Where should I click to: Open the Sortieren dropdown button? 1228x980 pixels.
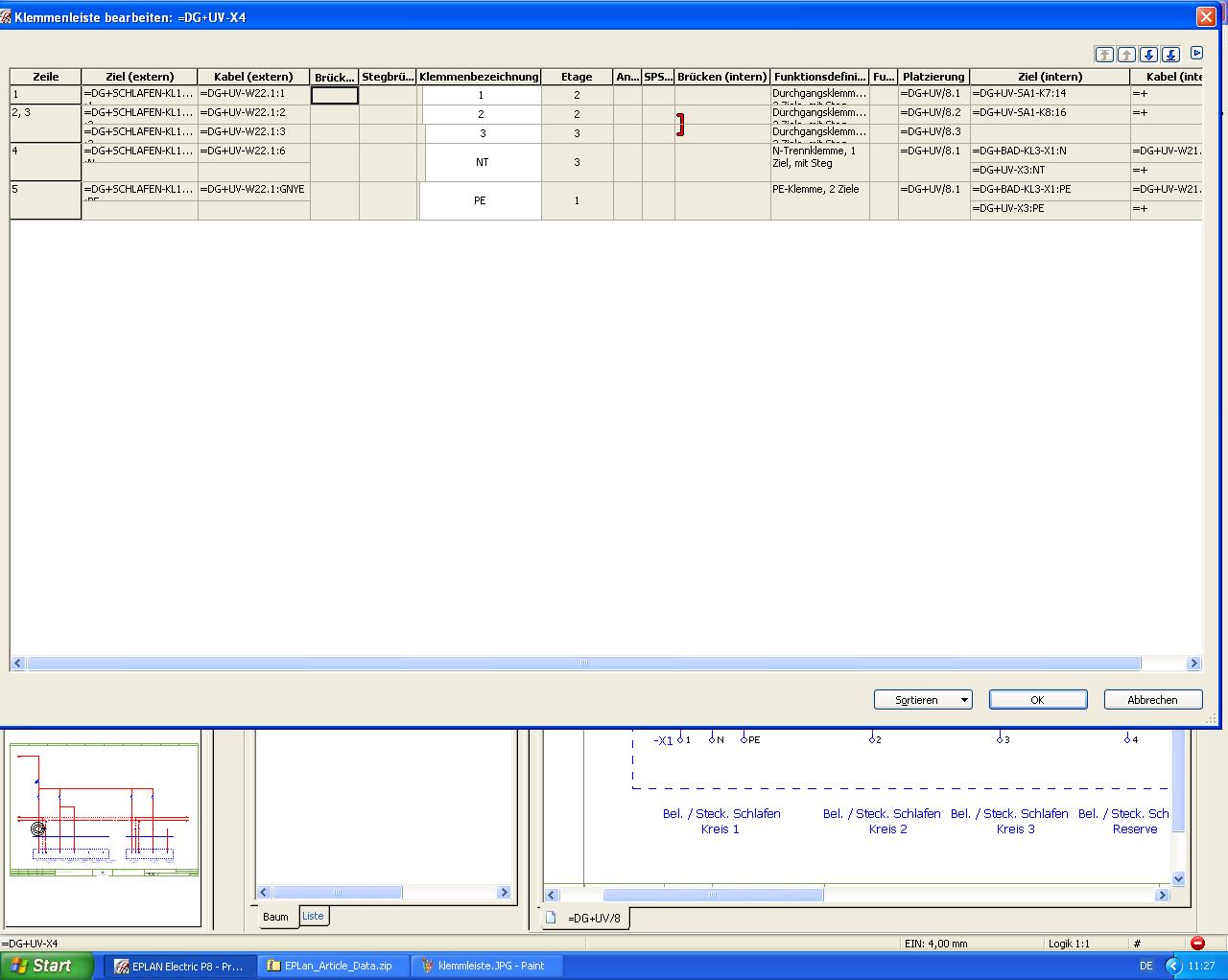tap(923, 700)
